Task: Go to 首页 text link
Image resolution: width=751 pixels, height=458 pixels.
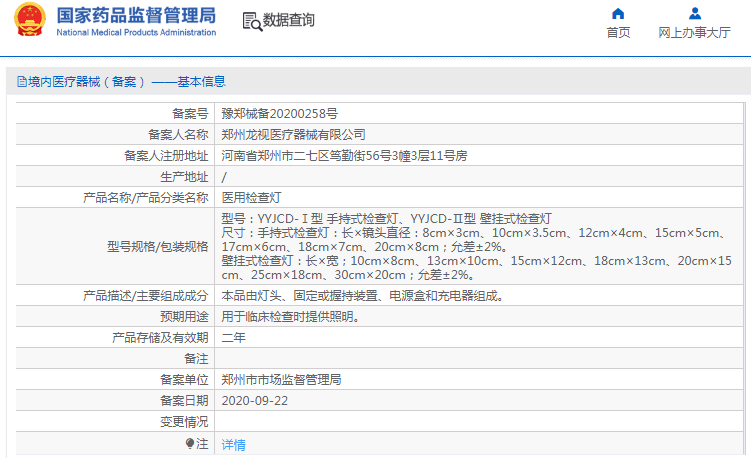Action: click(x=618, y=33)
